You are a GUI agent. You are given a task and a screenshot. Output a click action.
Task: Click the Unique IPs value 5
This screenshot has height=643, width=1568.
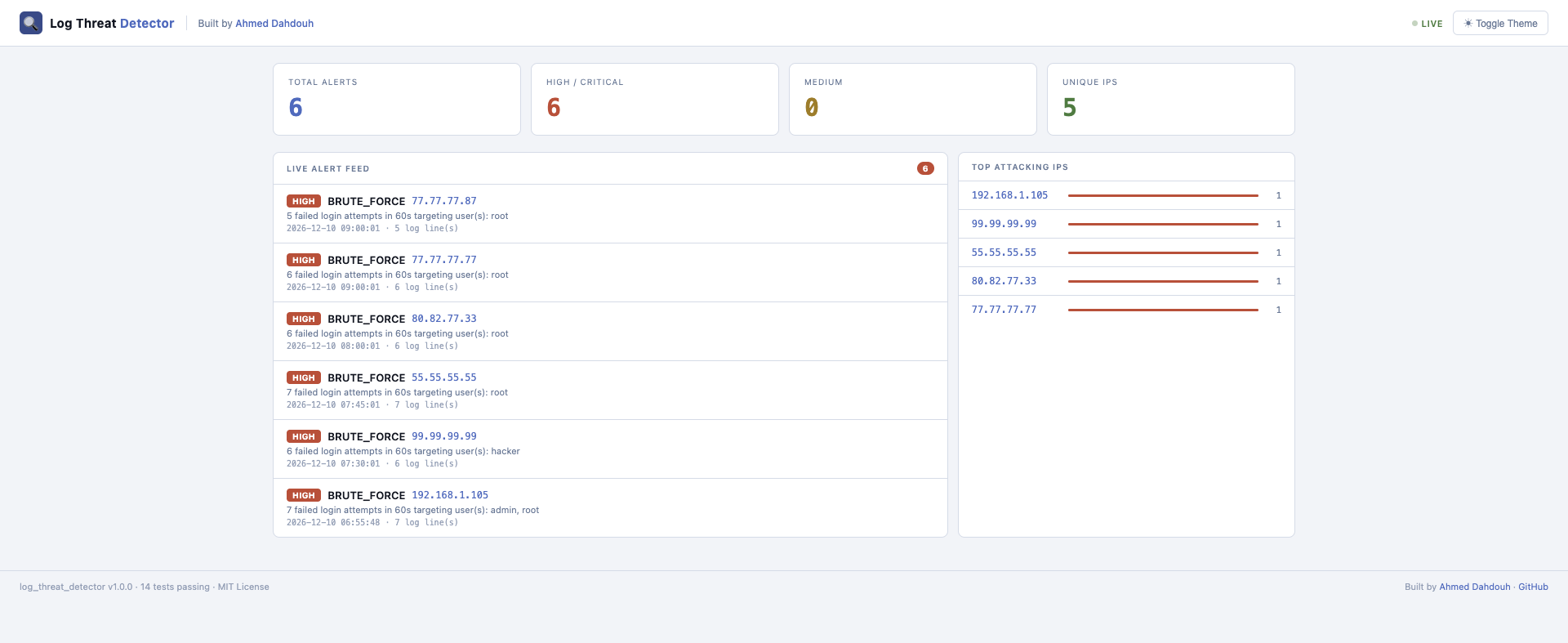click(1070, 107)
